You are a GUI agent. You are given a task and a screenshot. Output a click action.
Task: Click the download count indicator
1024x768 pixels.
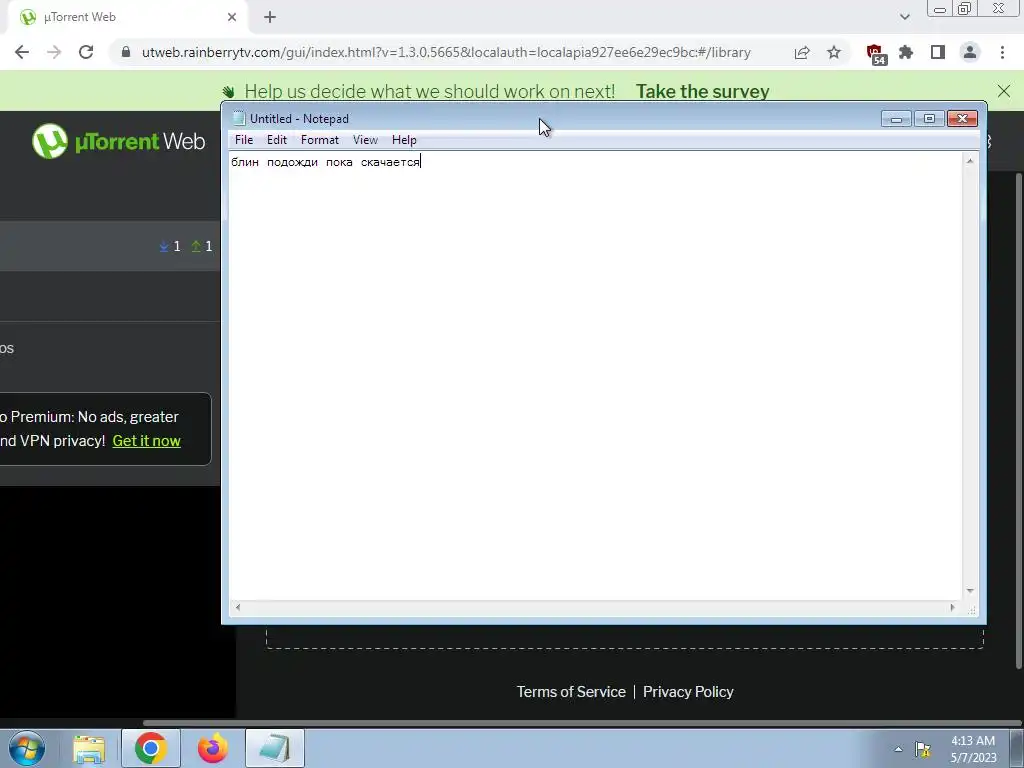[170, 246]
